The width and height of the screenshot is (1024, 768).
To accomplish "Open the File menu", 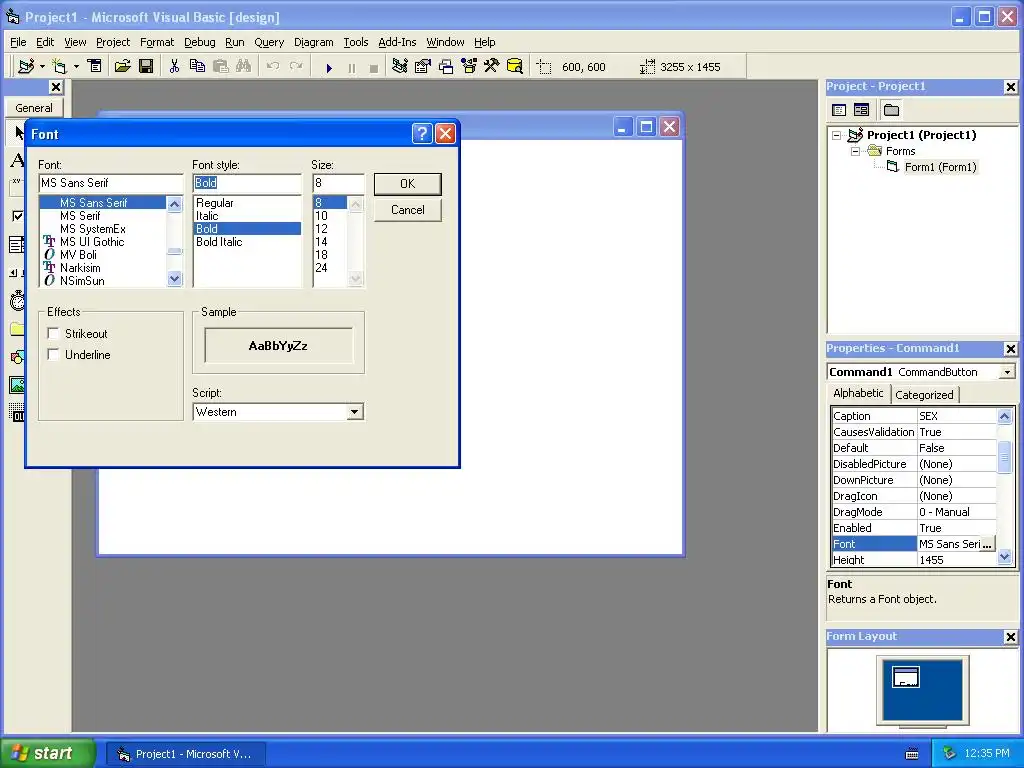I will pos(18,42).
